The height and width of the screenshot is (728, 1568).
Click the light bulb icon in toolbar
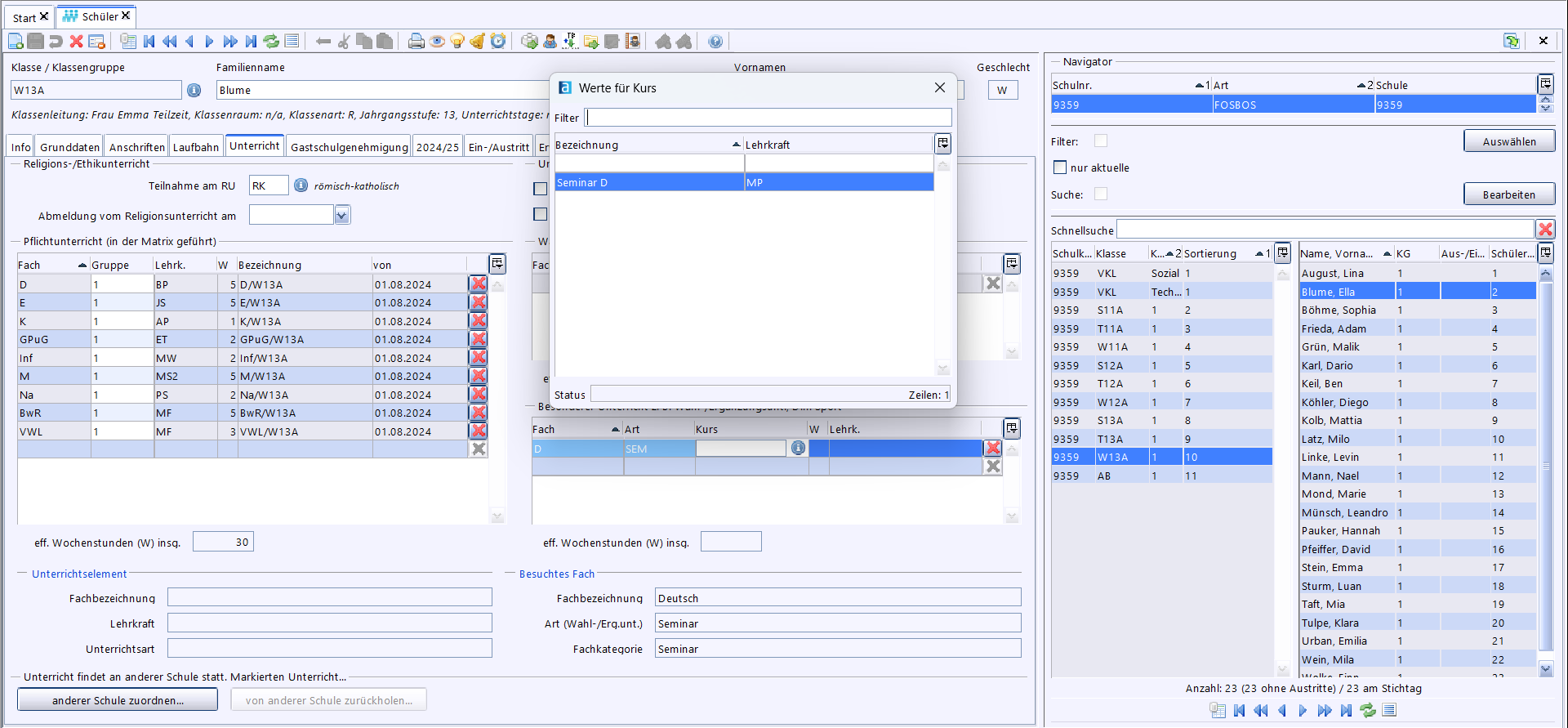(457, 41)
